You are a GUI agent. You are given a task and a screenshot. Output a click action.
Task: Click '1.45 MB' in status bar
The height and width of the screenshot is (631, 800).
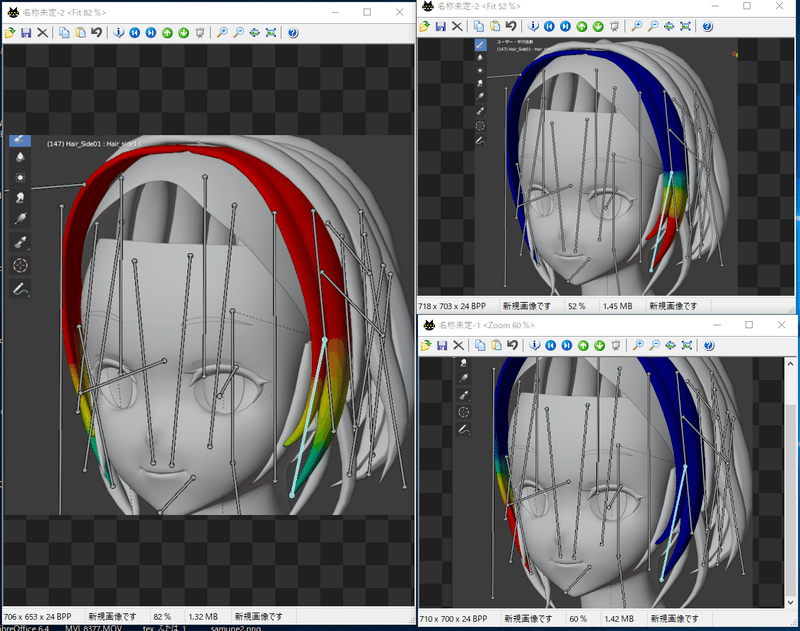617,306
